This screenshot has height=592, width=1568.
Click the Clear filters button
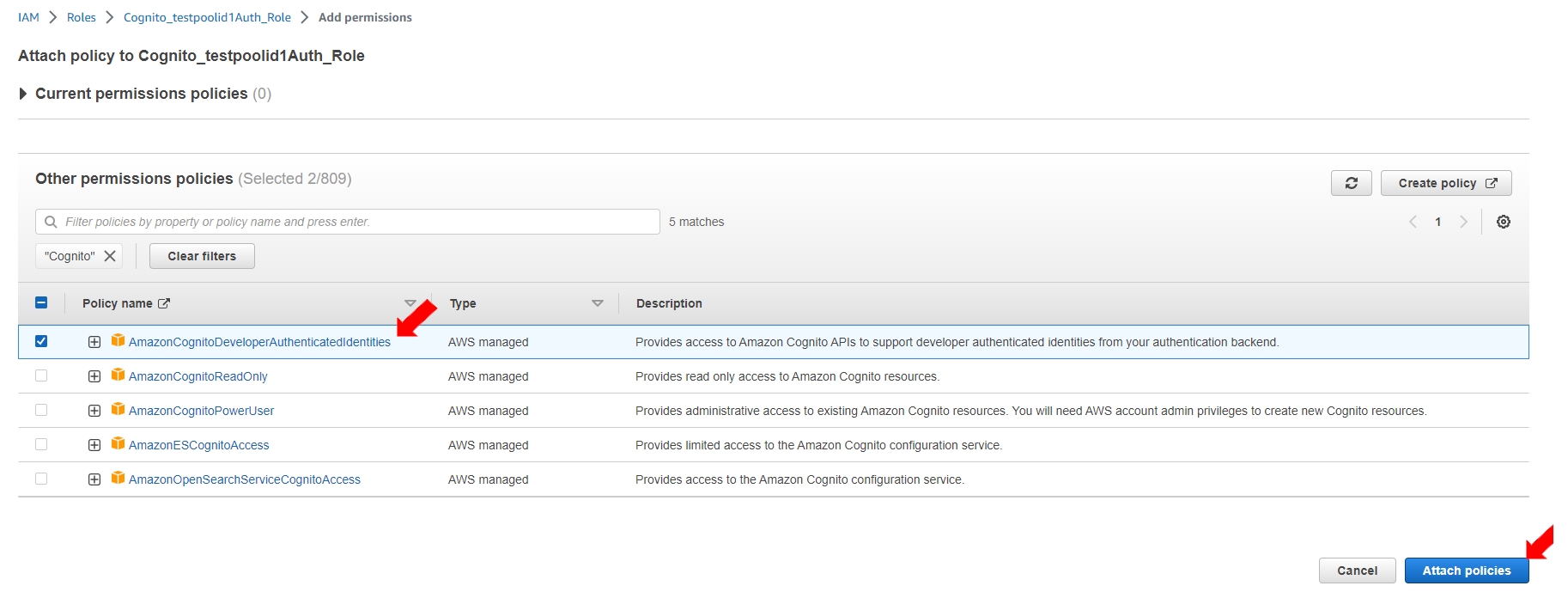[202, 256]
